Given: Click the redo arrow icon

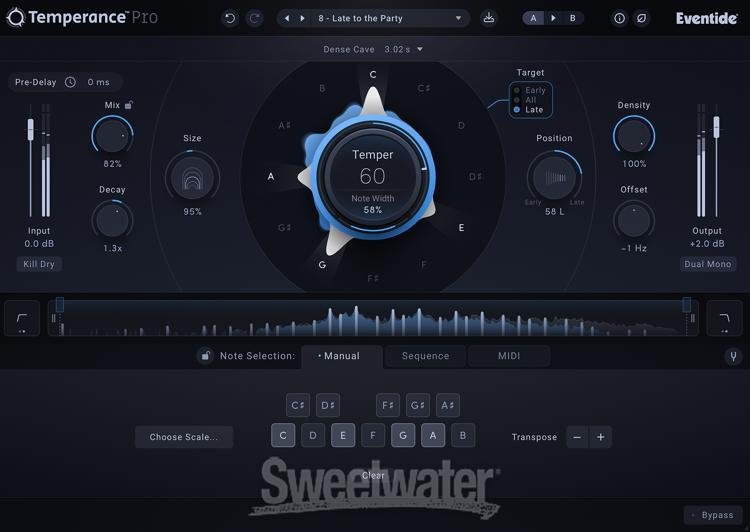Looking at the screenshot, I should coord(254,18).
